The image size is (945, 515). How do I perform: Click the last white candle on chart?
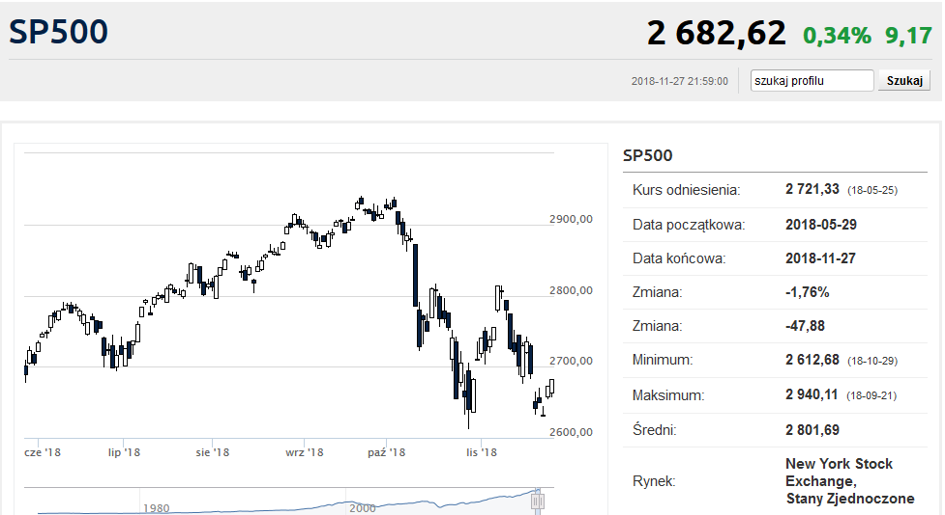(x=551, y=387)
